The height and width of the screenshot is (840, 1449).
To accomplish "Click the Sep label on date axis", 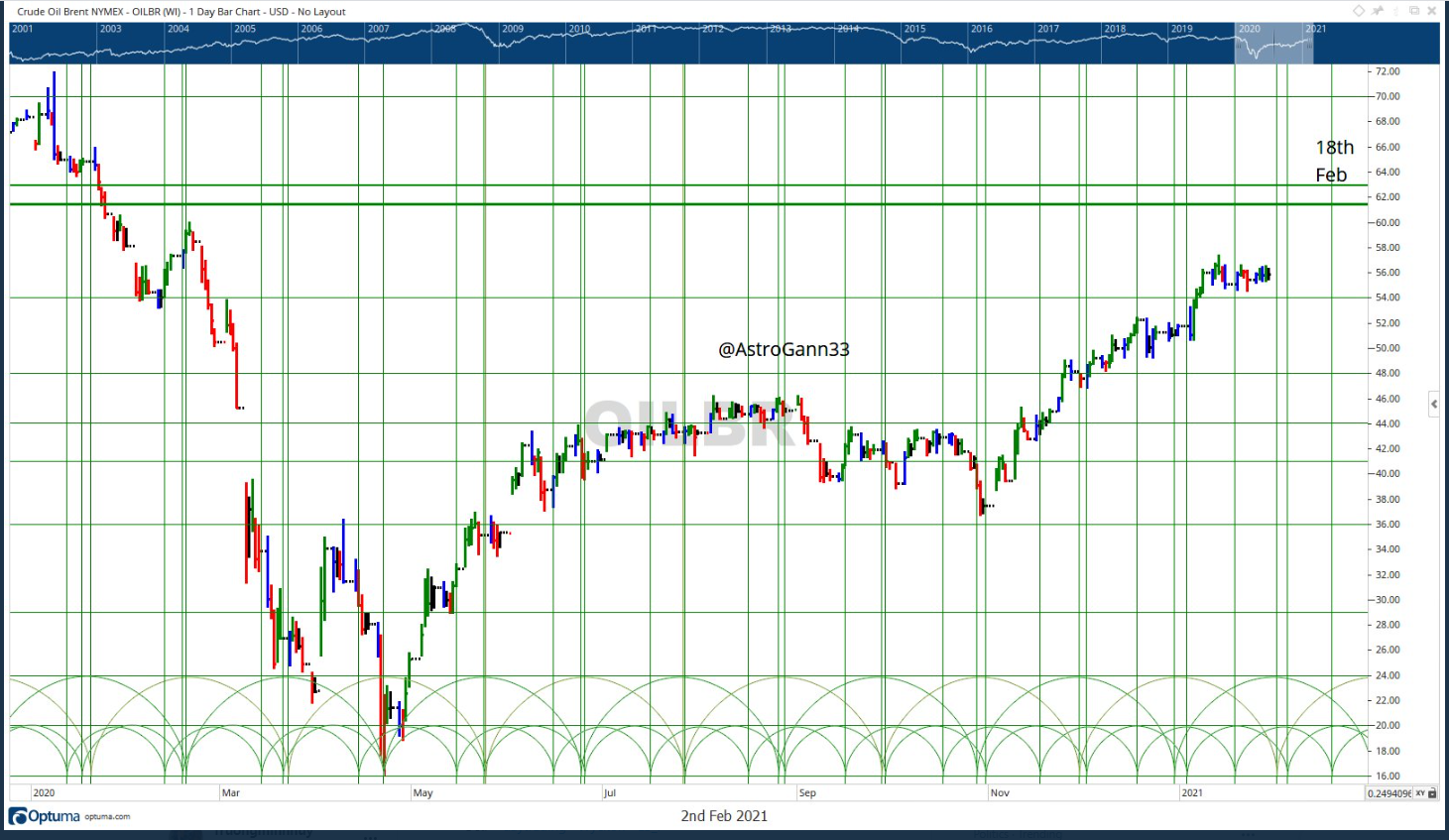I will [807, 793].
